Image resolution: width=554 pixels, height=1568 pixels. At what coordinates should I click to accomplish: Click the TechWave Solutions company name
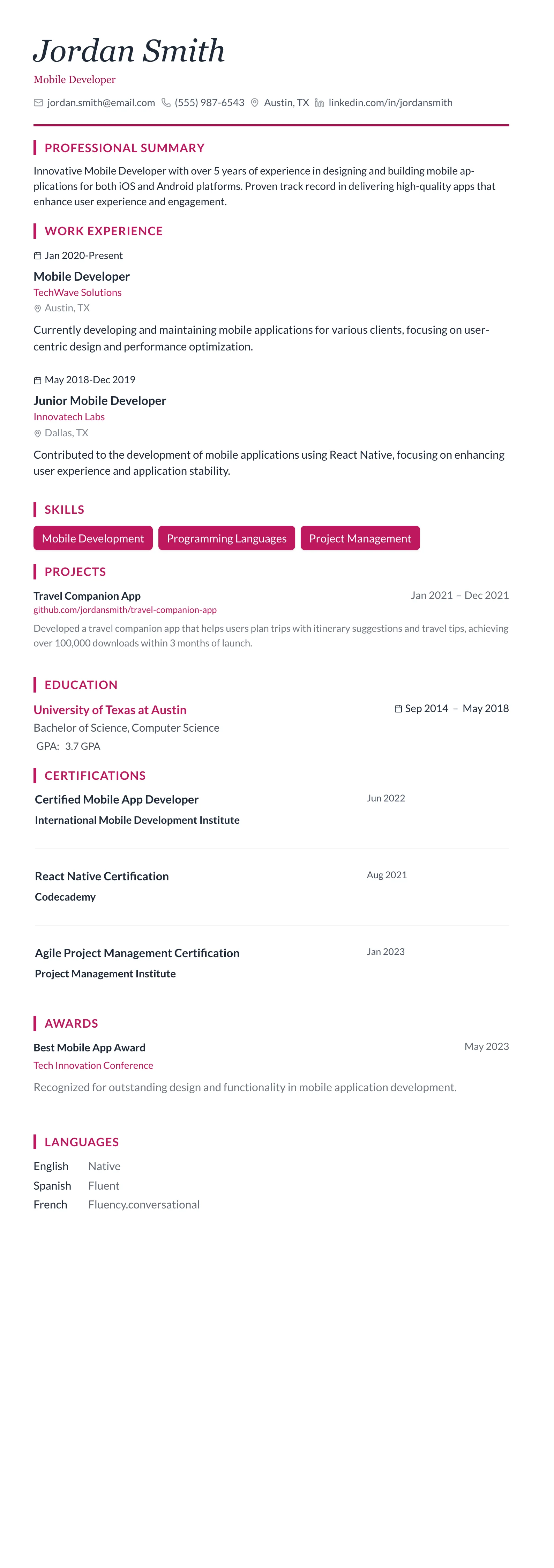point(77,293)
